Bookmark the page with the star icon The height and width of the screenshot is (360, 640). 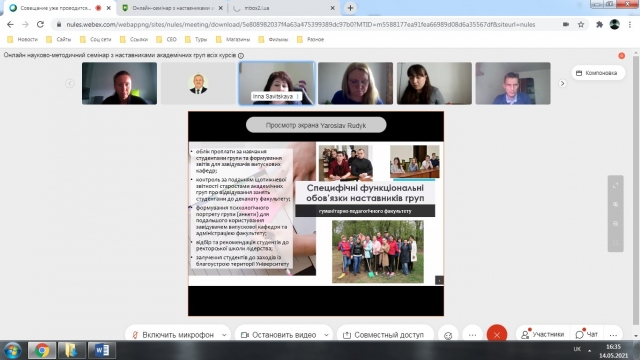(x=581, y=24)
